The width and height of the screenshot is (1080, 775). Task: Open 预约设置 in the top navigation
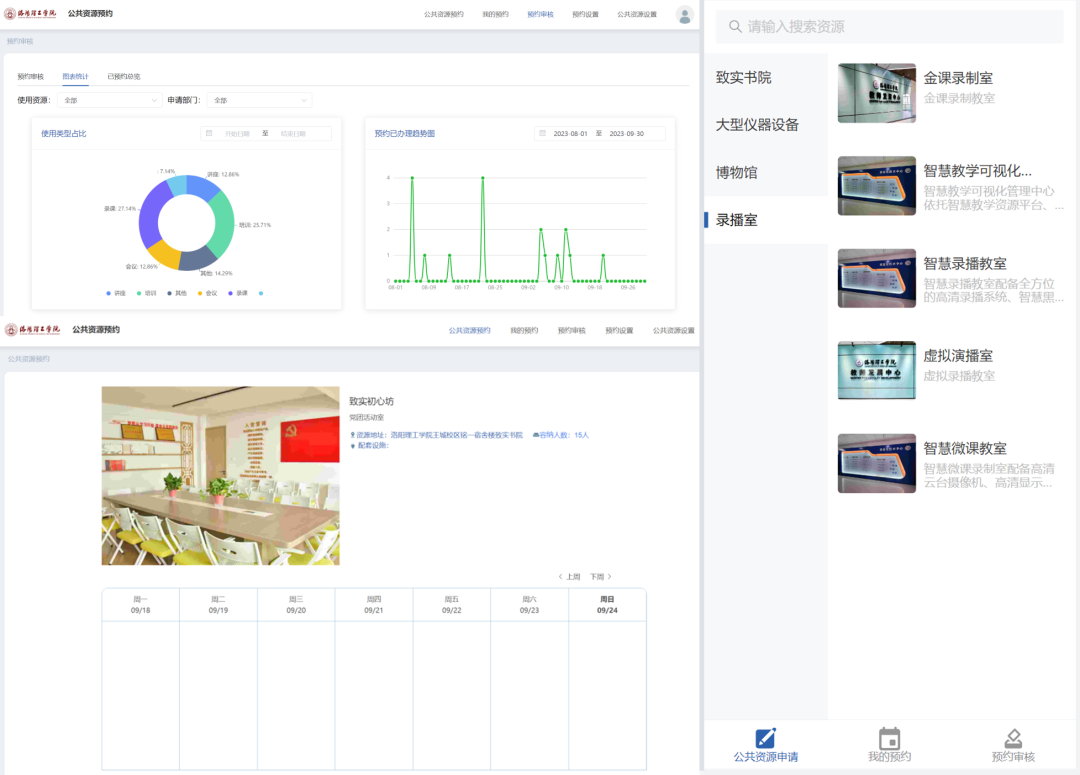pyautogui.click(x=585, y=15)
